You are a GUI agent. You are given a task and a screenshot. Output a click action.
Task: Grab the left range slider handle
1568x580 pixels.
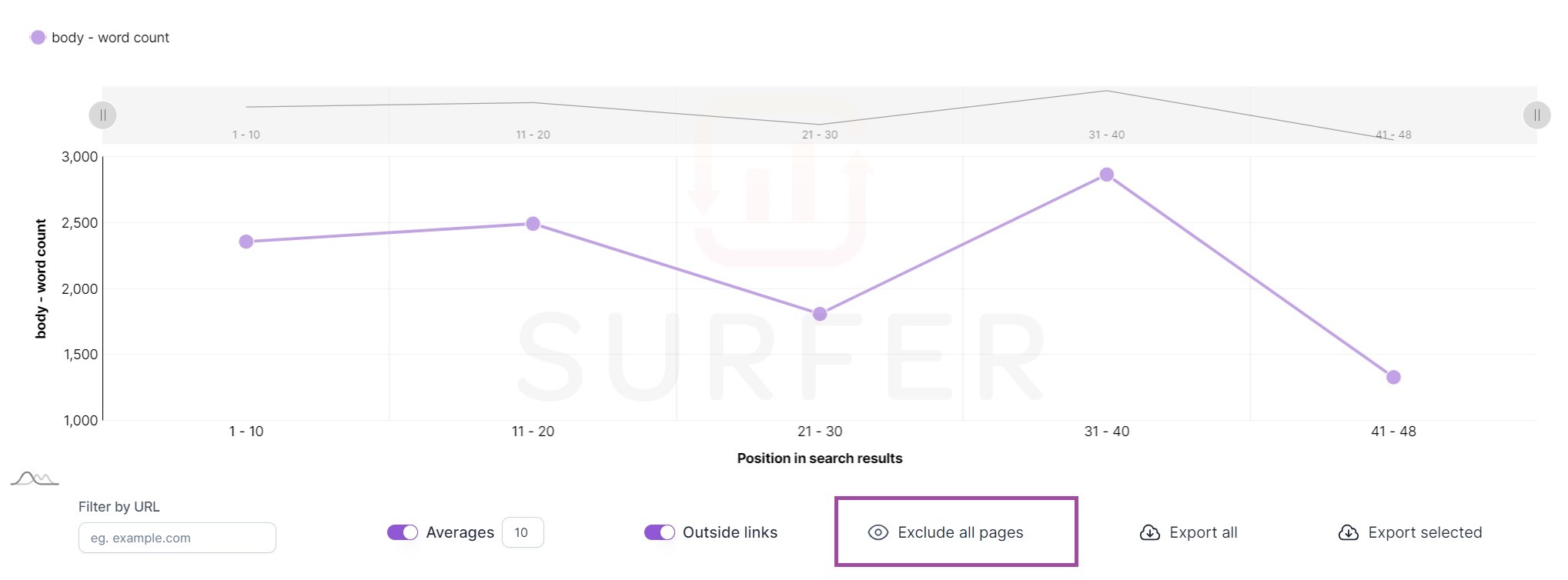click(103, 115)
